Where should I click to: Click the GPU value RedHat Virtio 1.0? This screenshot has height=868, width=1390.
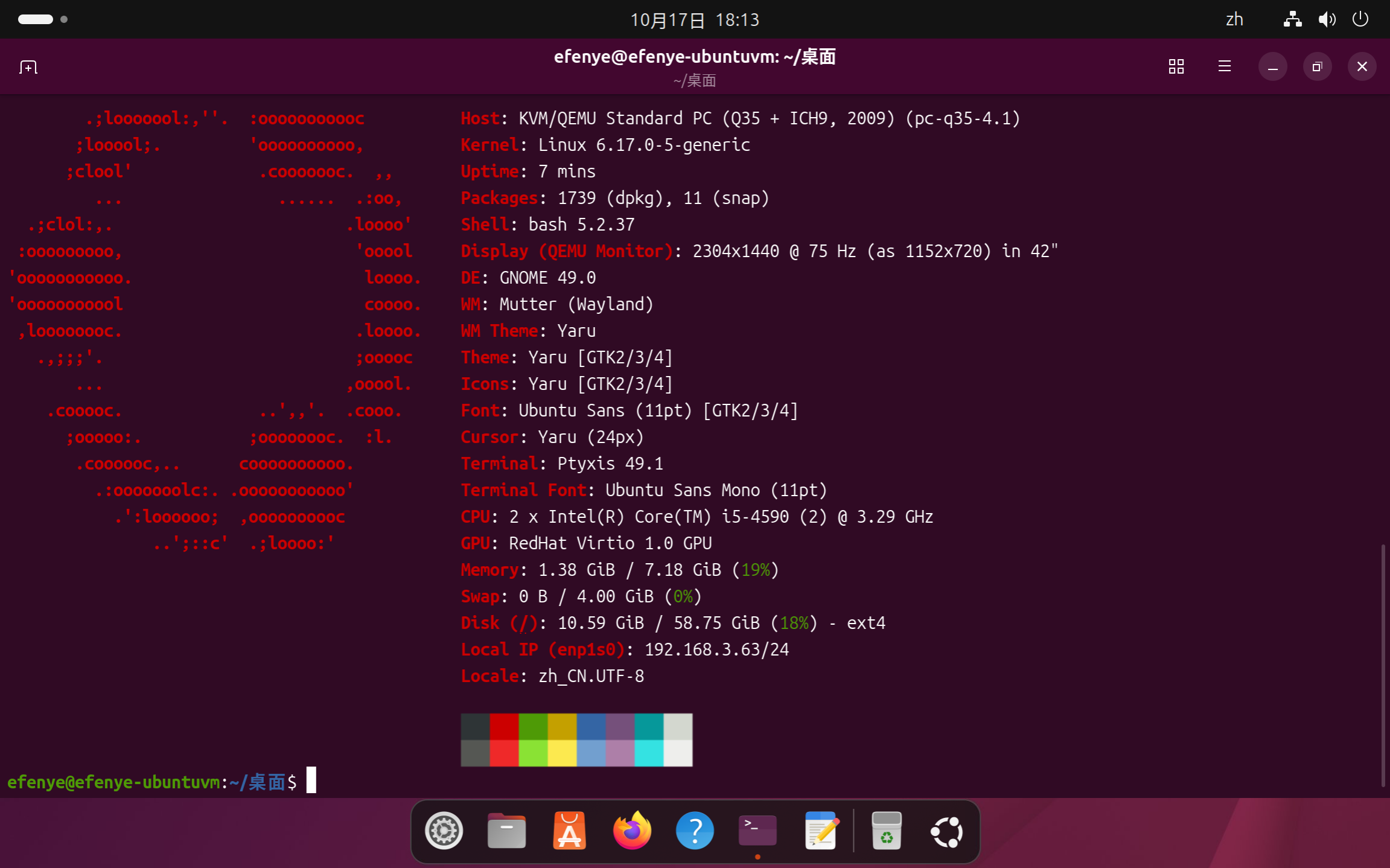[610, 543]
